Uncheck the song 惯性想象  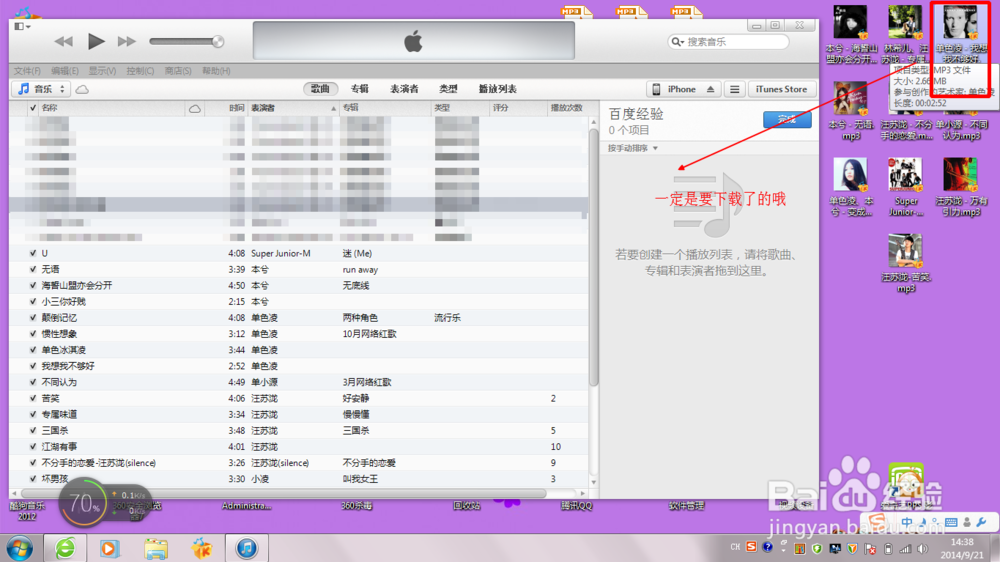coord(33,334)
